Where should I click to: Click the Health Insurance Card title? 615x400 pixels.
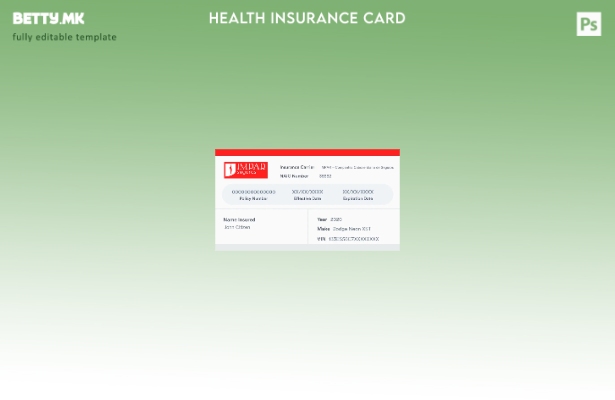pos(307,18)
